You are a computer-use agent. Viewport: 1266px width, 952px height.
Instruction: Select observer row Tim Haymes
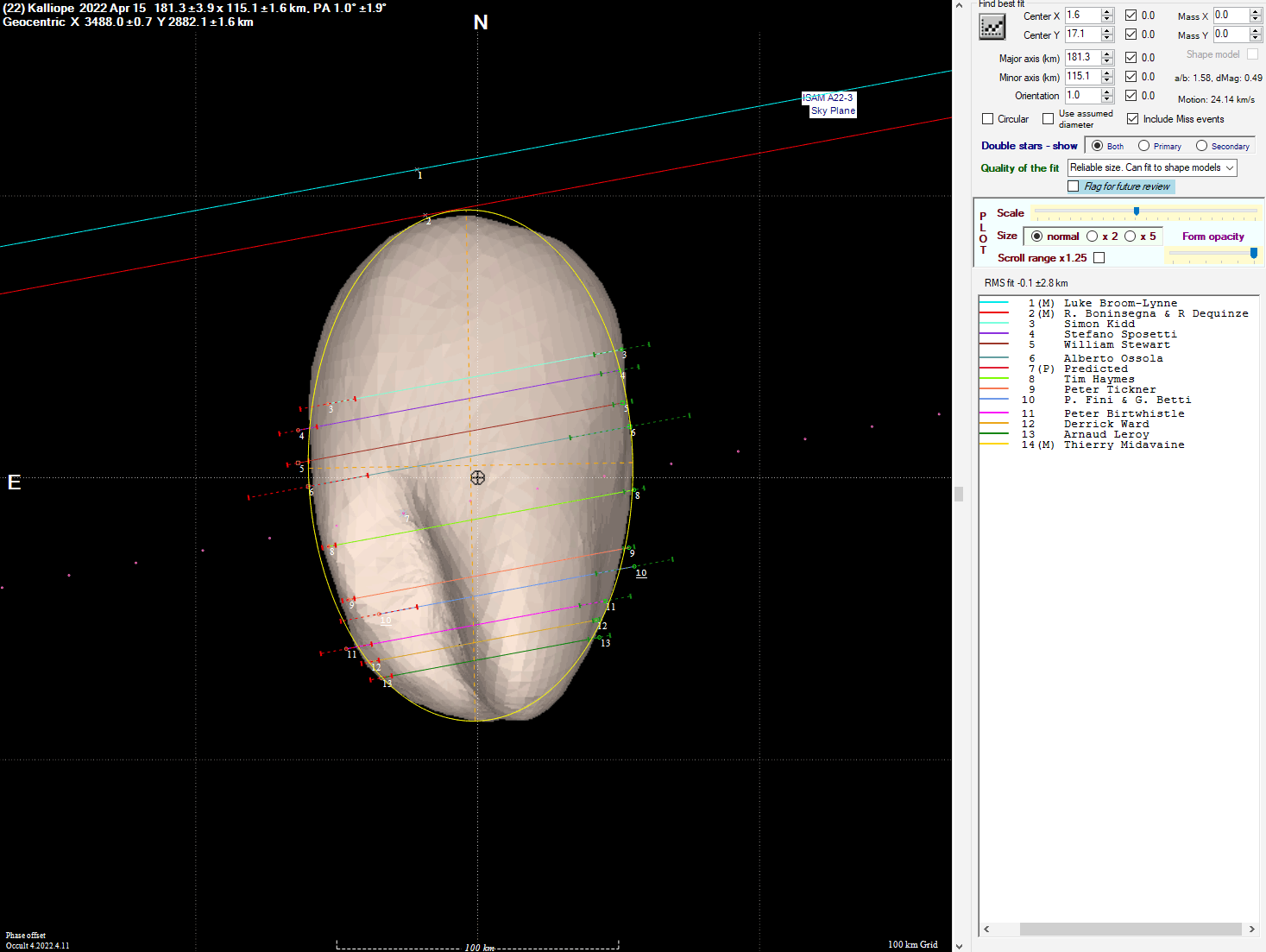1119,379
